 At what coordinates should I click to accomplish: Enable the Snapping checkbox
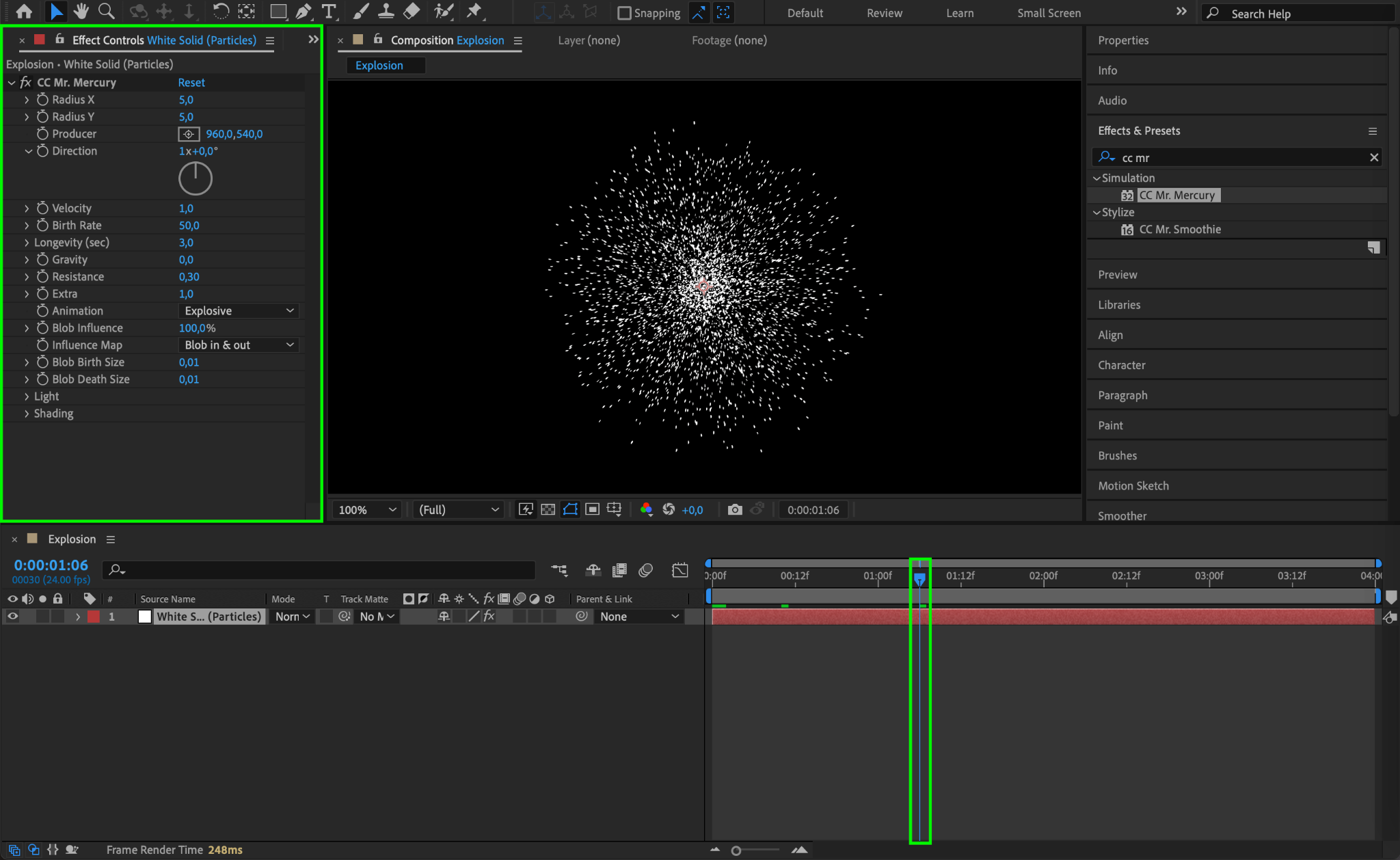click(624, 13)
